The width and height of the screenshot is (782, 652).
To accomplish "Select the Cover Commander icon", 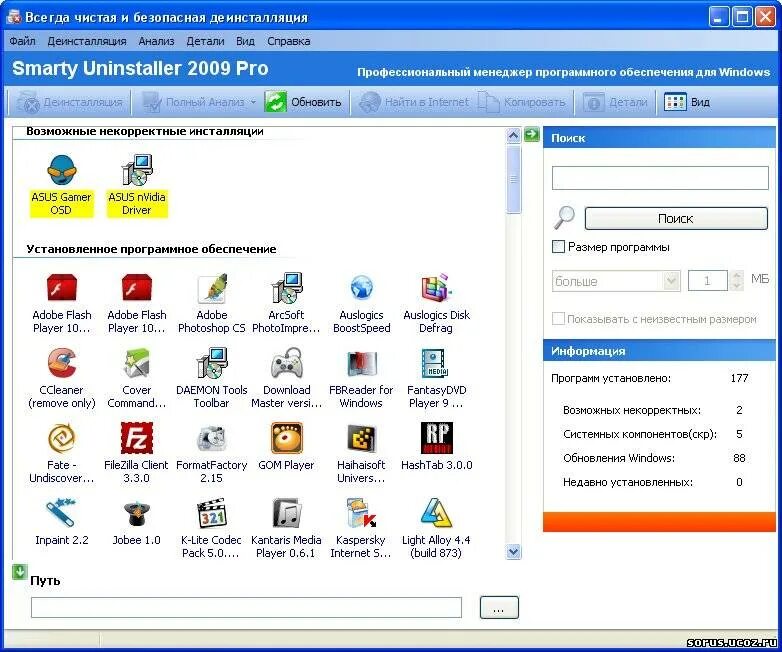I will click(137, 363).
